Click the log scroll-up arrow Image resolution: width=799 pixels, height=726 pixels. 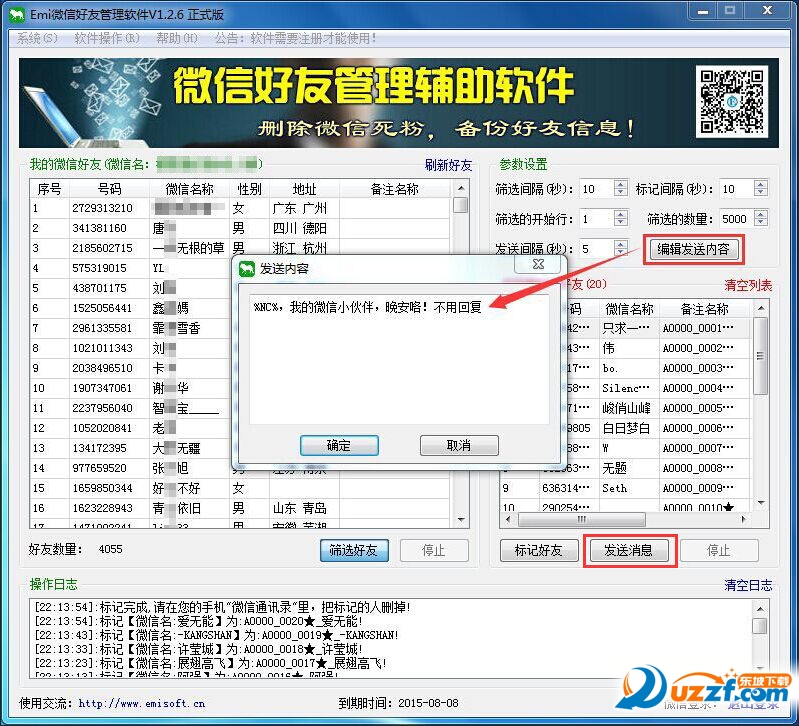[x=760, y=609]
